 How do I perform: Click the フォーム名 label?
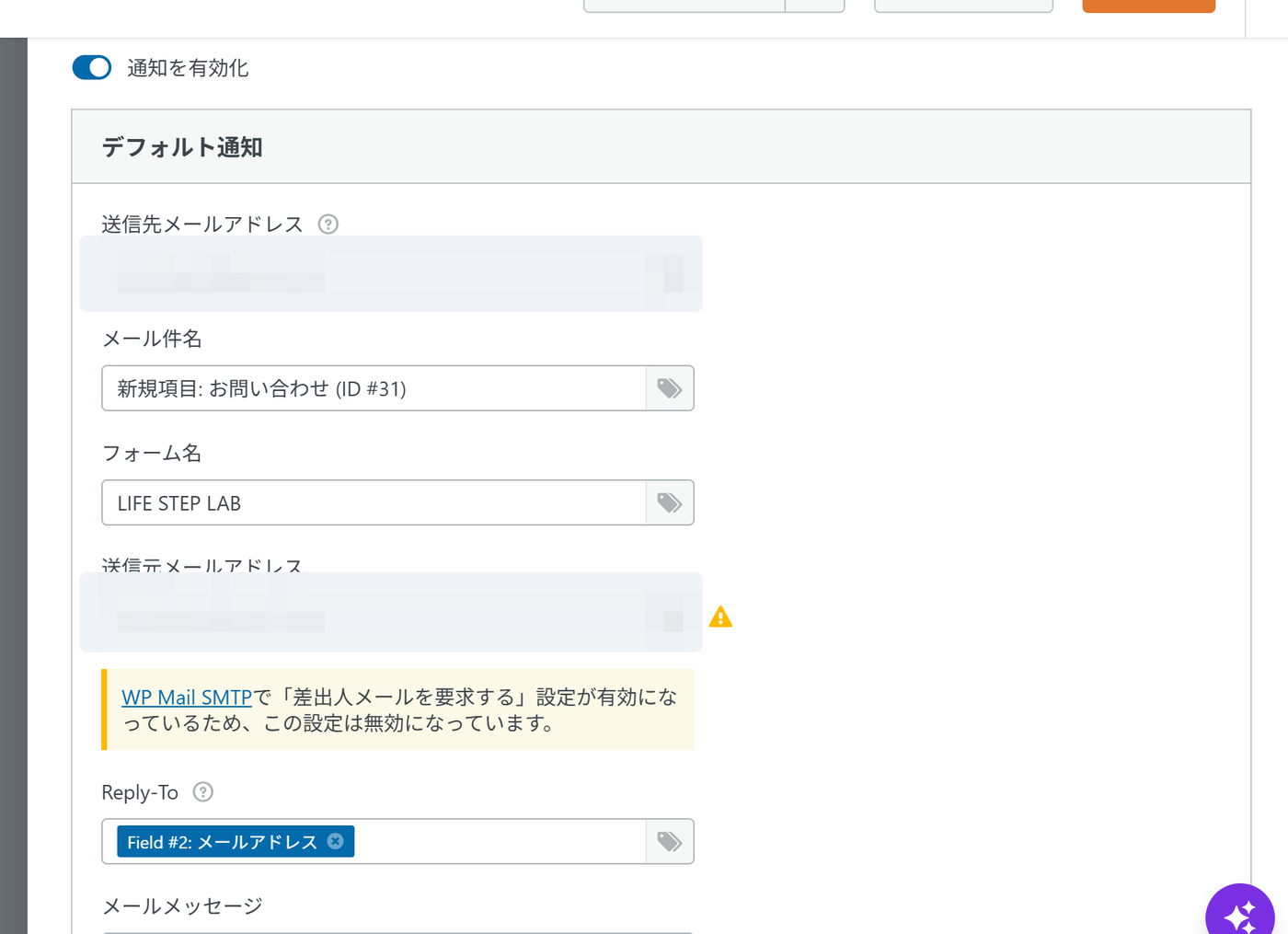152,453
